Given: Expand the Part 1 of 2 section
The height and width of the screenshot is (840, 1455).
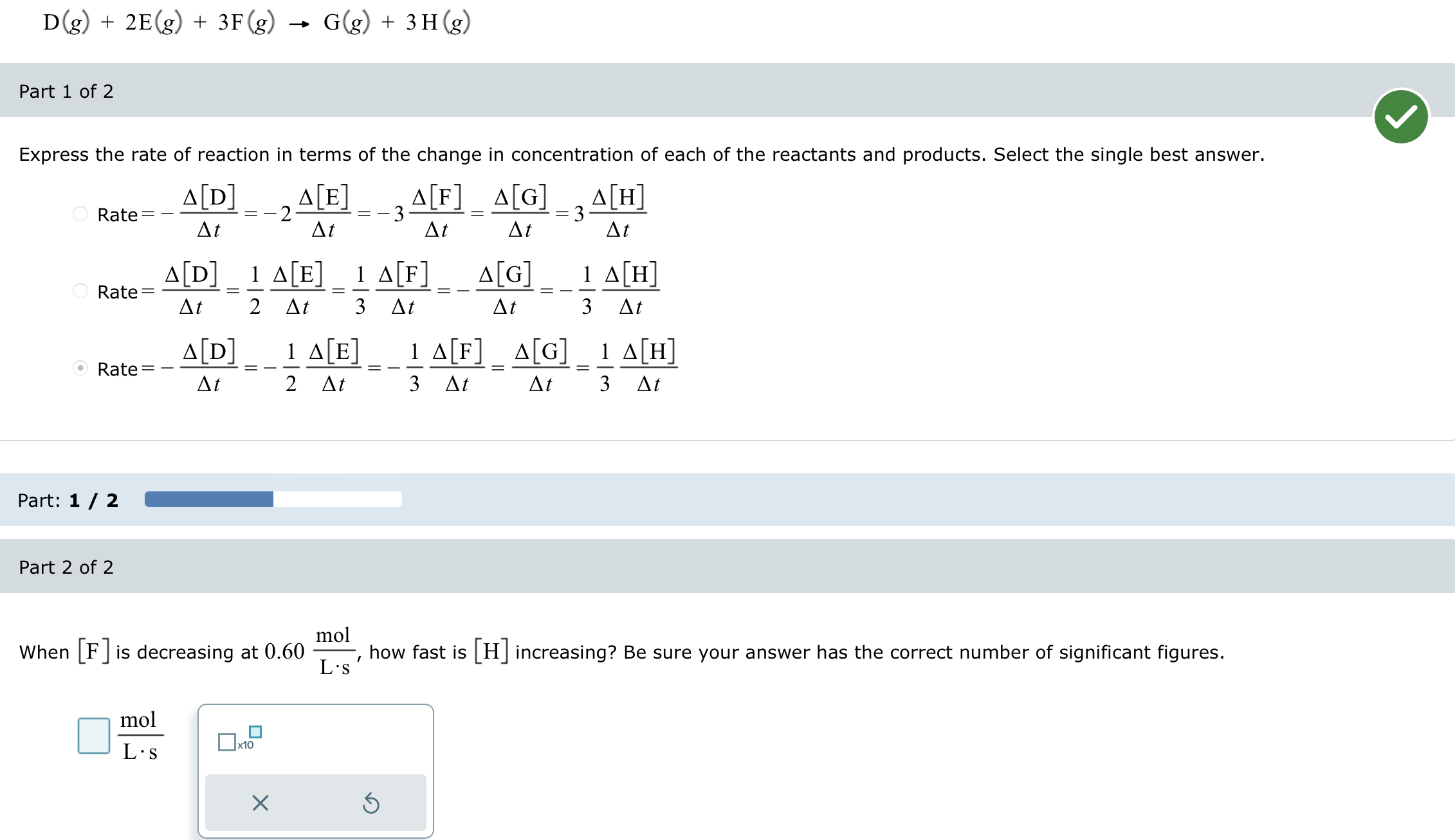Looking at the screenshot, I should click(x=66, y=91).
